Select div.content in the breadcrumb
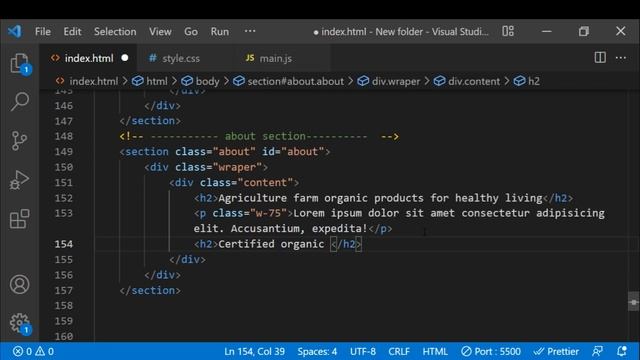 tap(474, 81)
